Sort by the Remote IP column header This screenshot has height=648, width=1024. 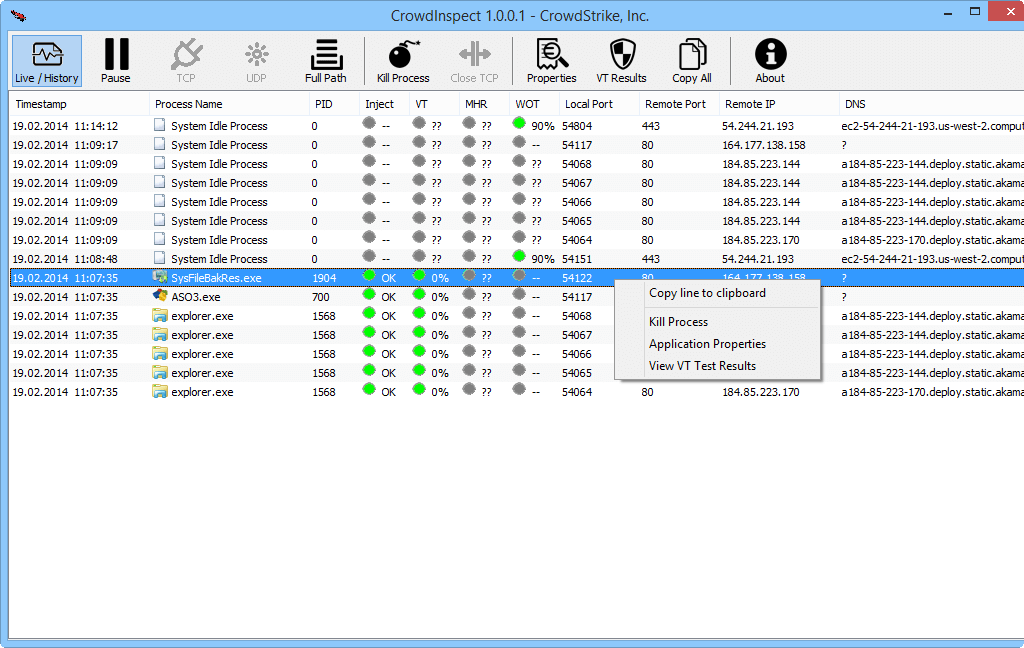(779, 105)
